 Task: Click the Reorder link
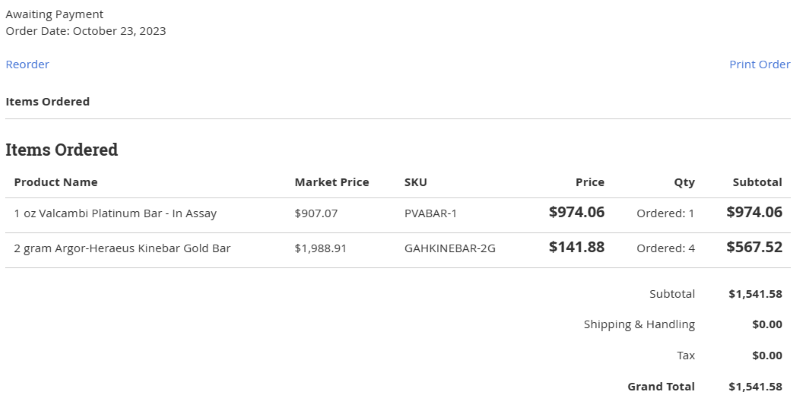coord(28,64)
